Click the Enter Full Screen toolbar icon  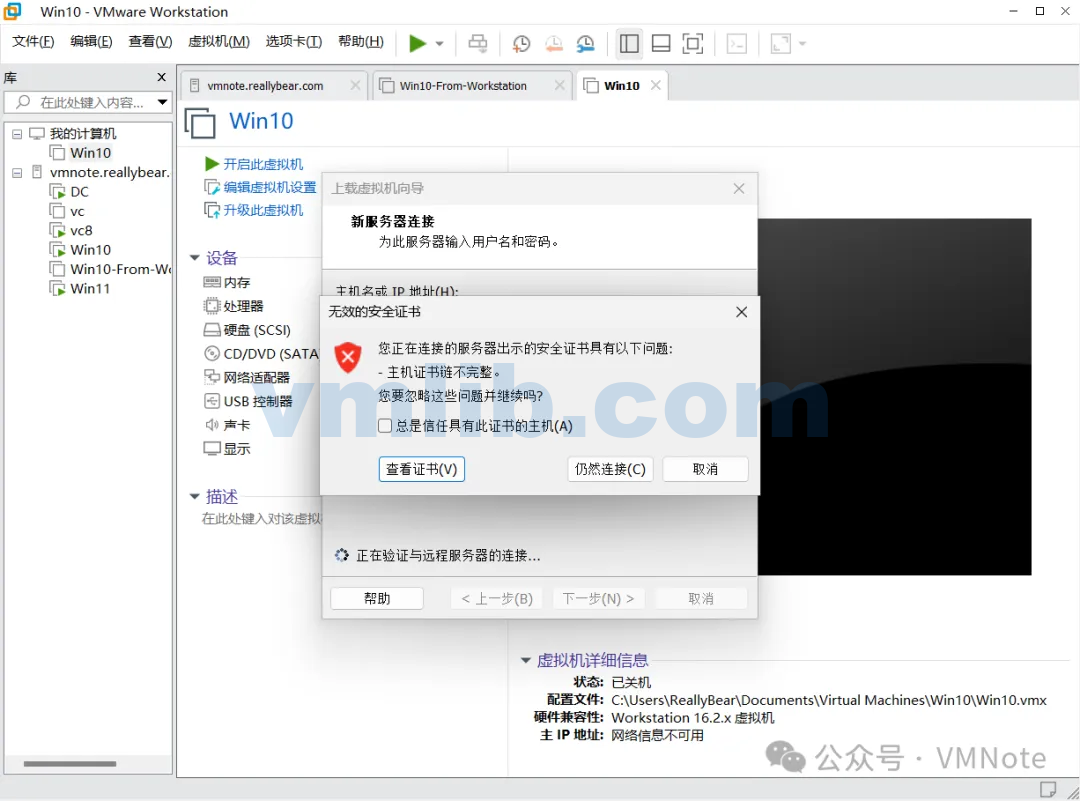point(693,43)
